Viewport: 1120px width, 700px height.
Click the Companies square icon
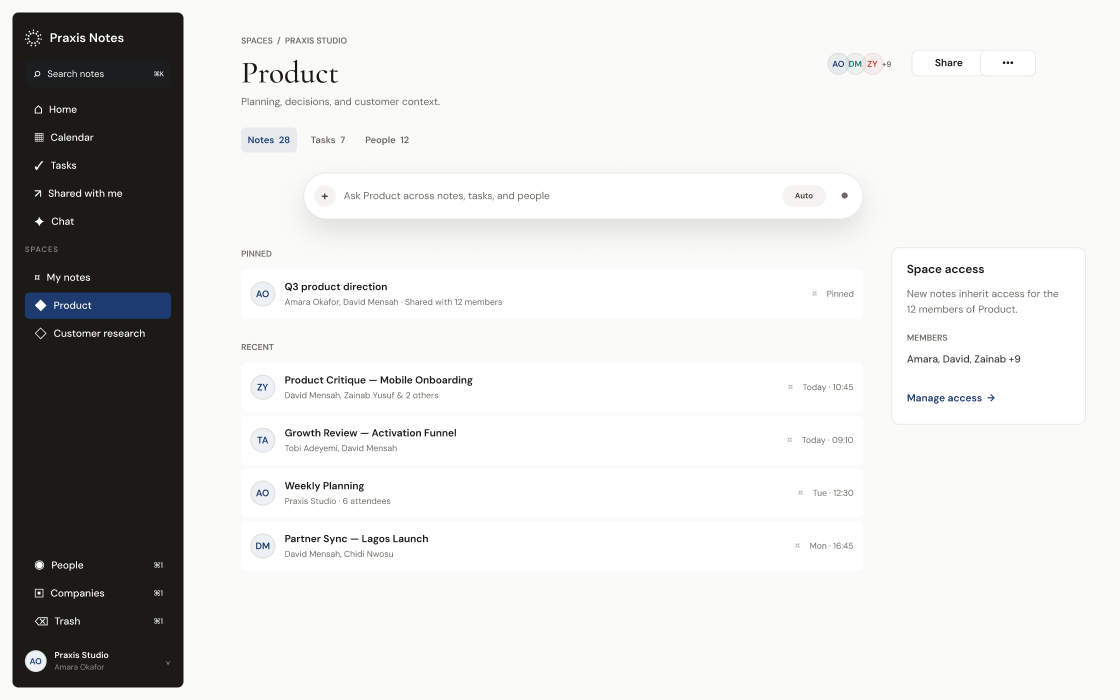click(39, 593)
